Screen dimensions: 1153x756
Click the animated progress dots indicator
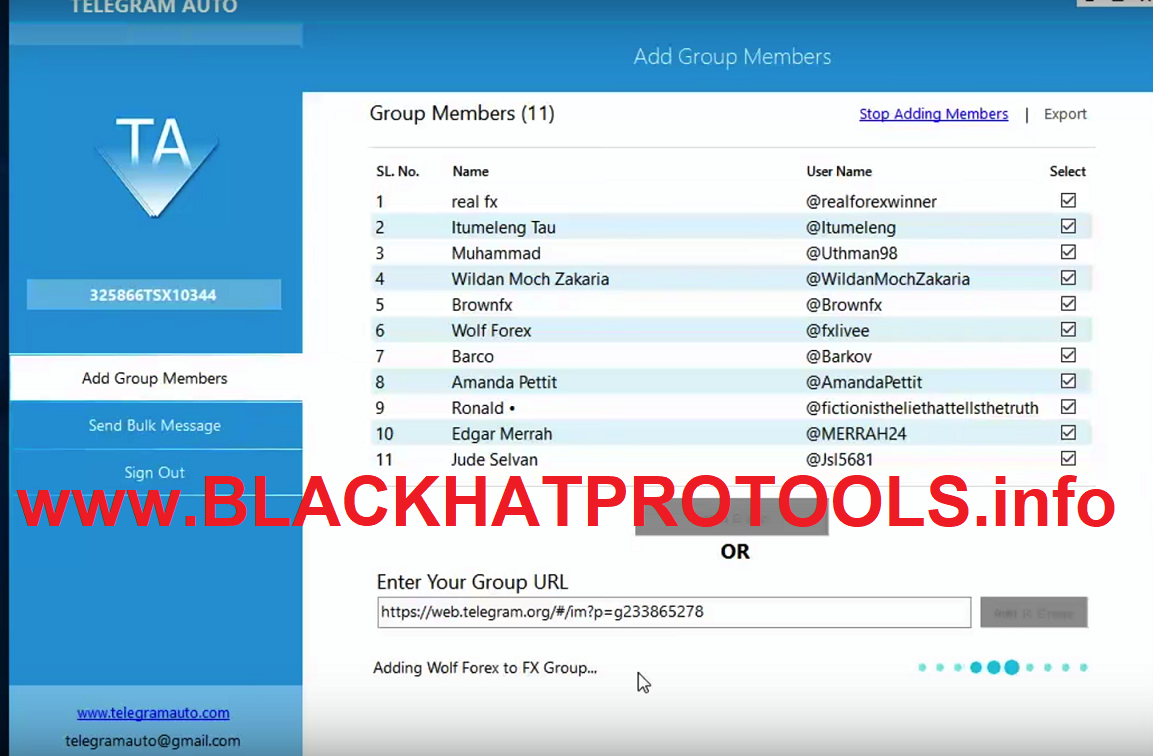1002,667
